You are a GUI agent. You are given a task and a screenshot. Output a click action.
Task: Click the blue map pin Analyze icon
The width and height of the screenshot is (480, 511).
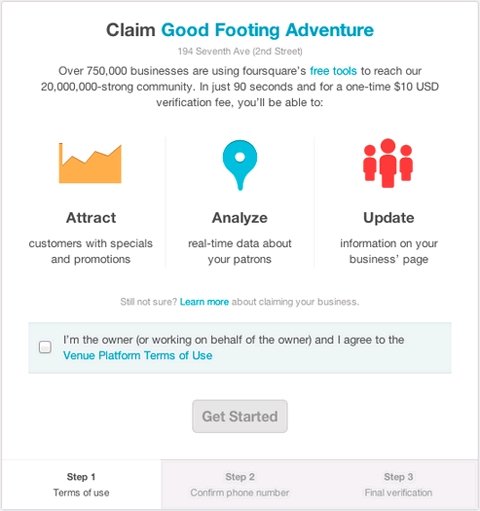coord(240,165)
